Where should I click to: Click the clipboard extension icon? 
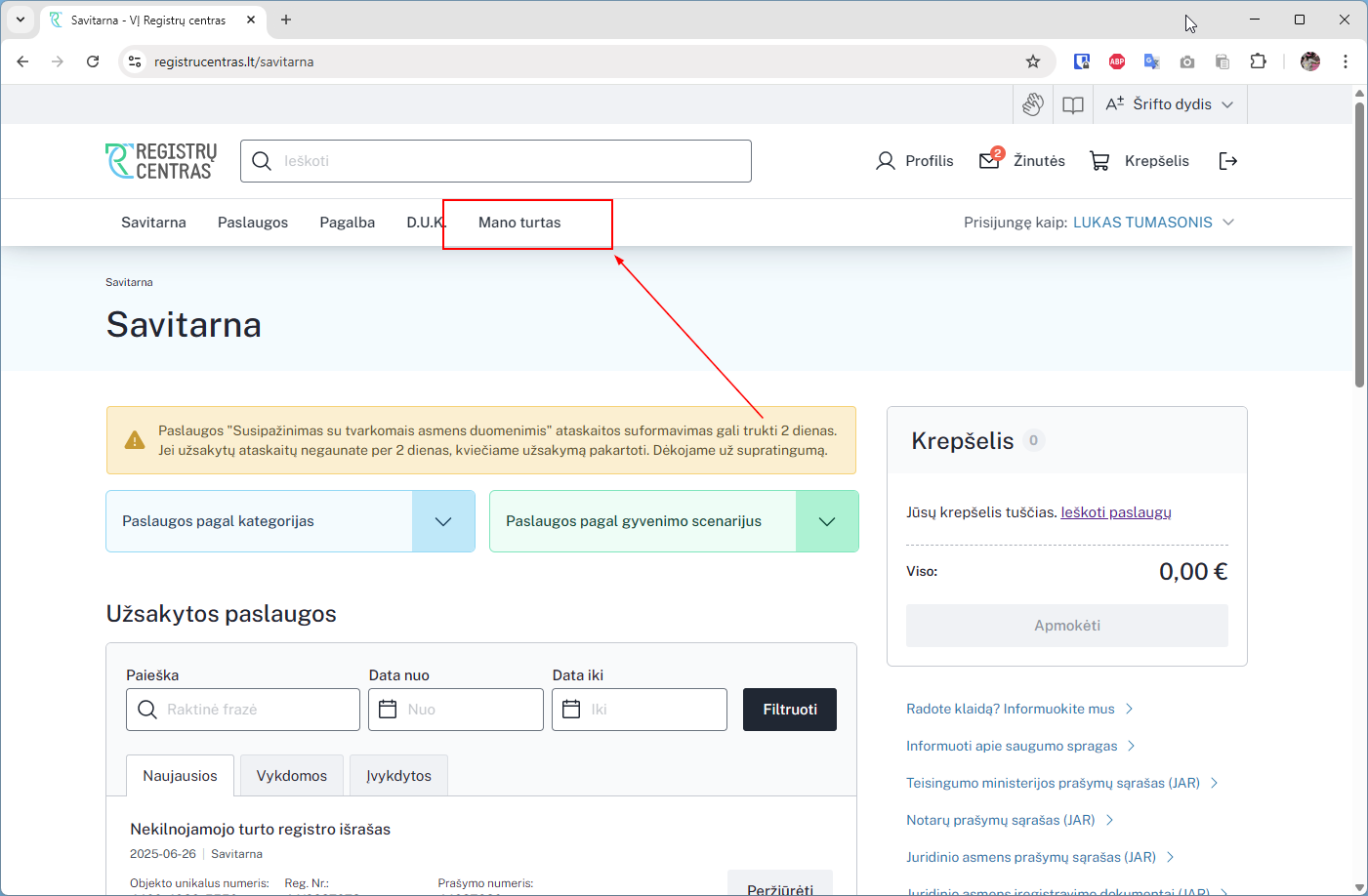(x=1223, y=61)
